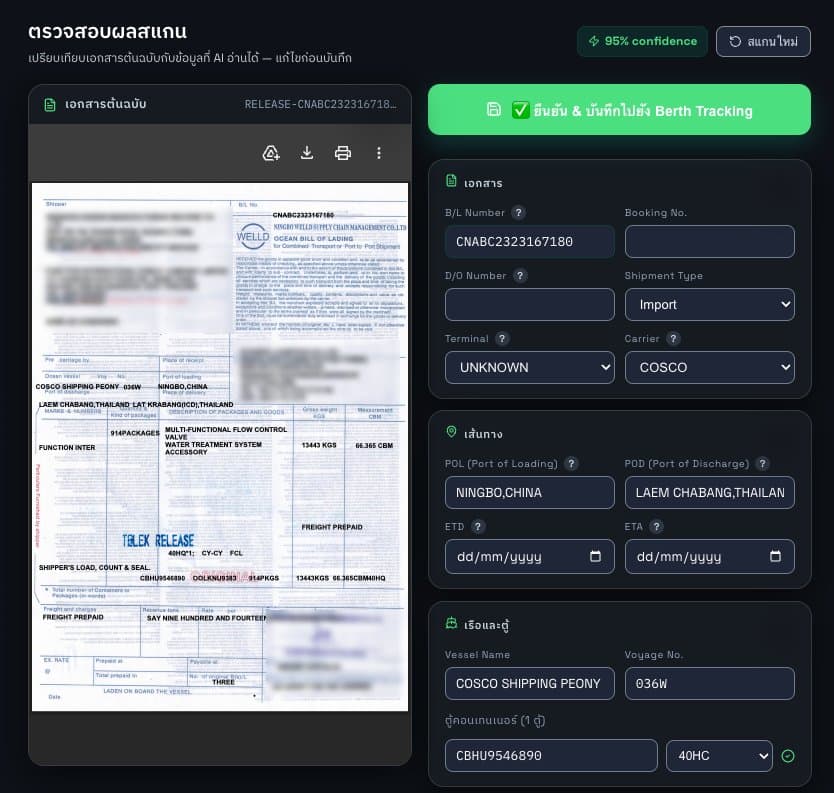Screen dimensions: 834x793
Task: Click the help icon beside ETD
Action: [478, 527]
